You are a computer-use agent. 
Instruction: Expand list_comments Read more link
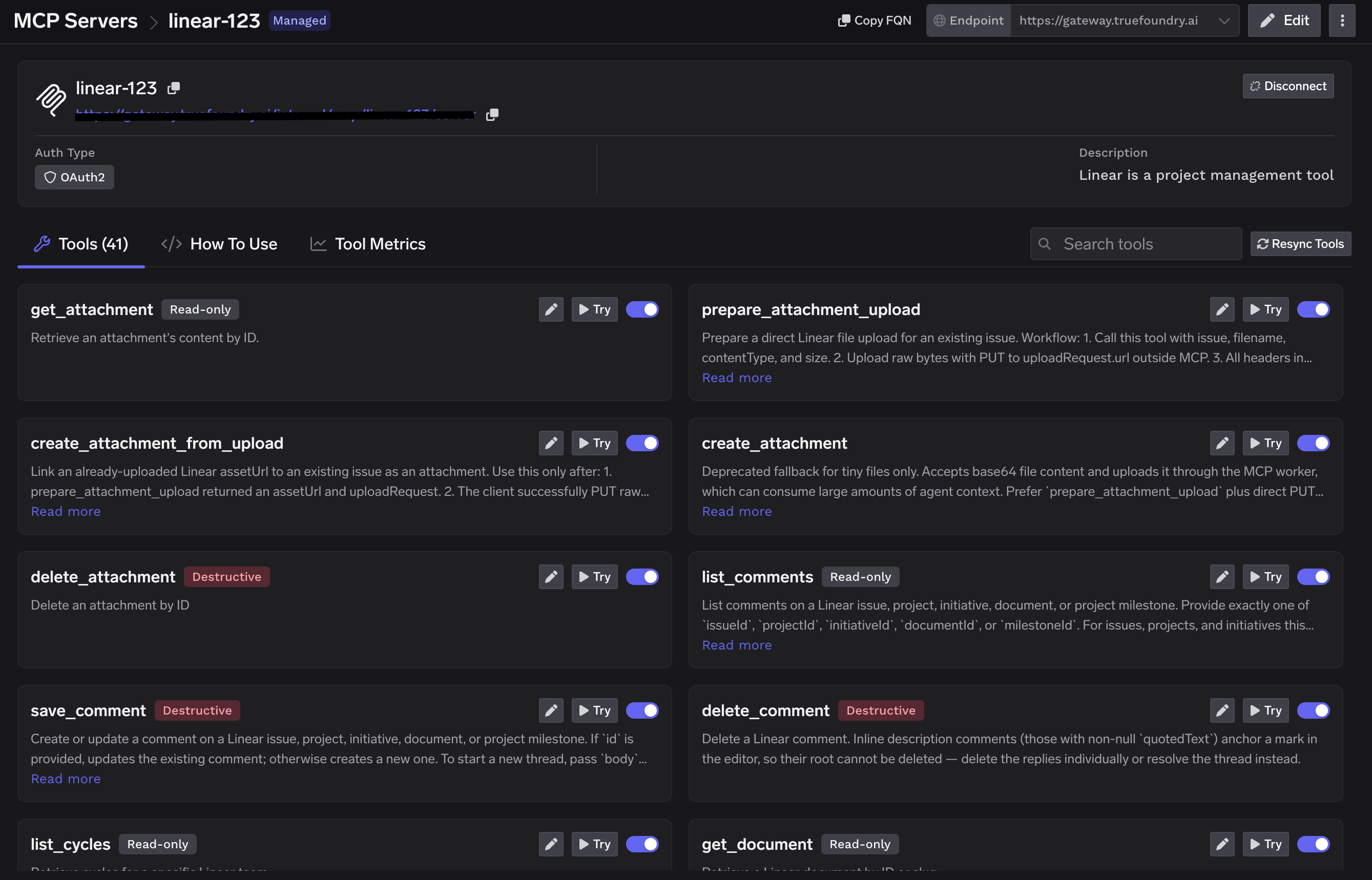[x=737, y=645]
